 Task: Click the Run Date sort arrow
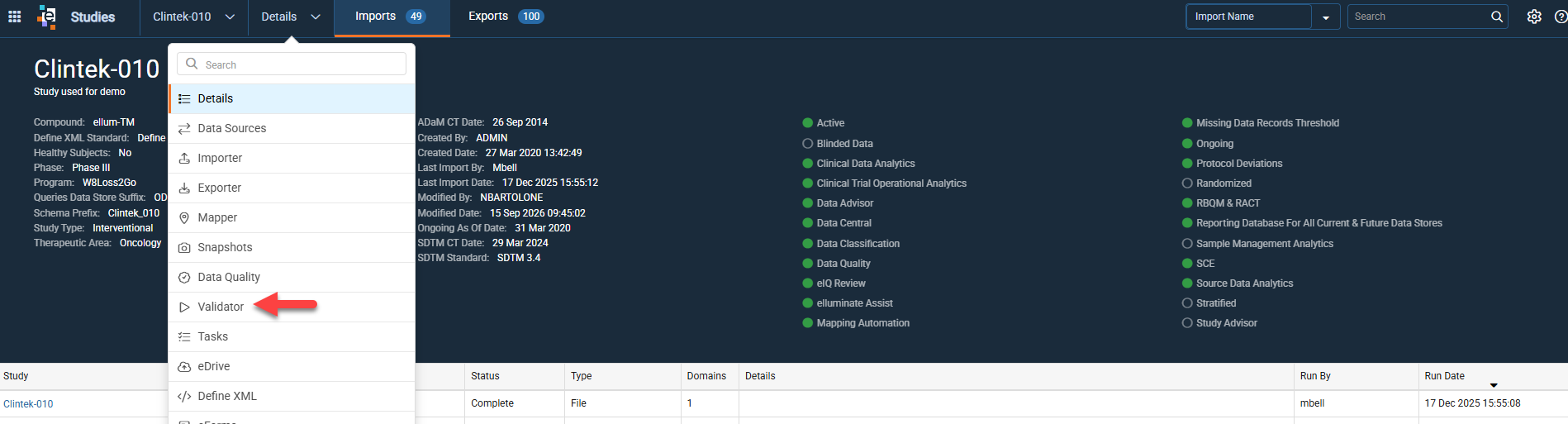(x=1494, y=385)
